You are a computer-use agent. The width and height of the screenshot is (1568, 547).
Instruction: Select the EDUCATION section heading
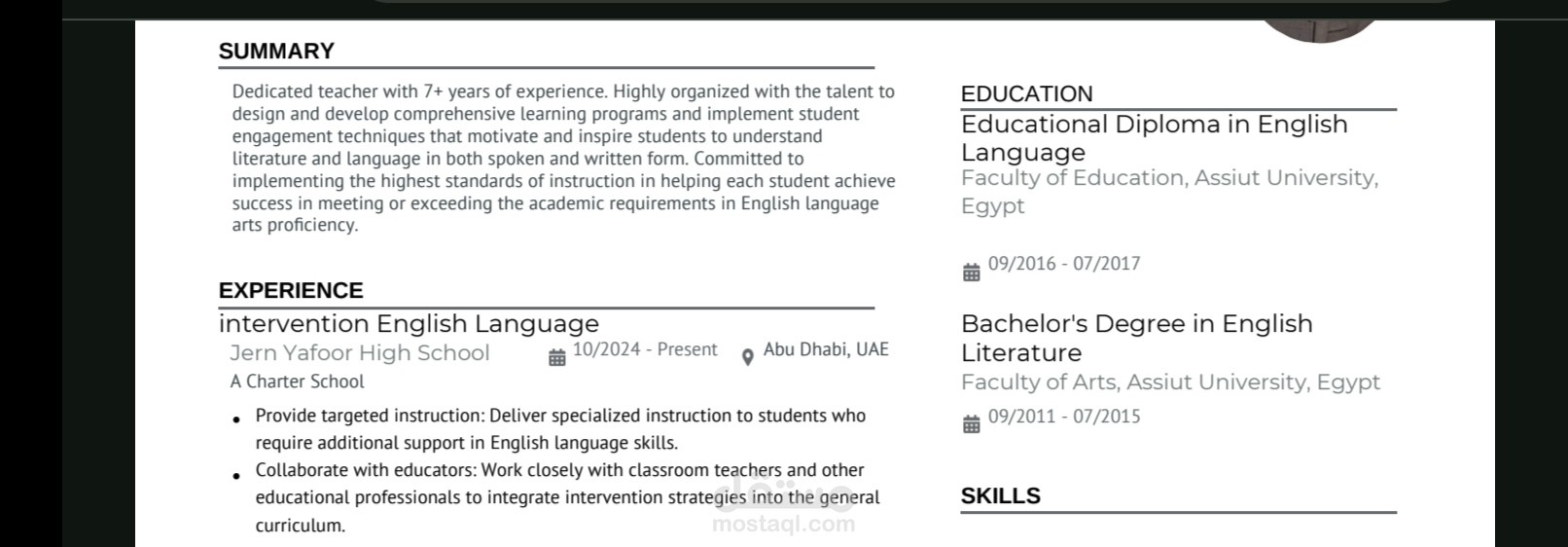1026,94
